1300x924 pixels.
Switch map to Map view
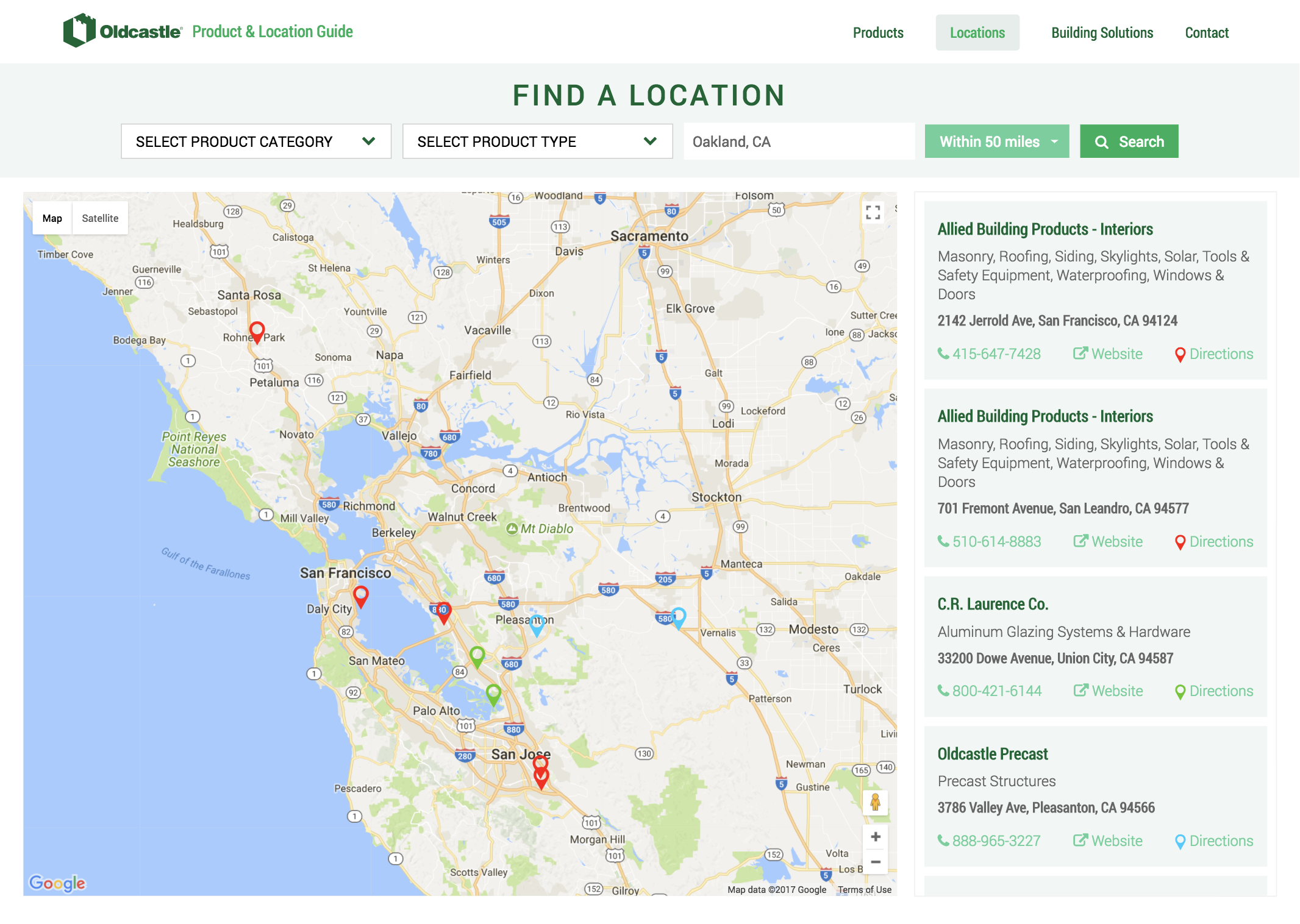click(x=52, y=218)
